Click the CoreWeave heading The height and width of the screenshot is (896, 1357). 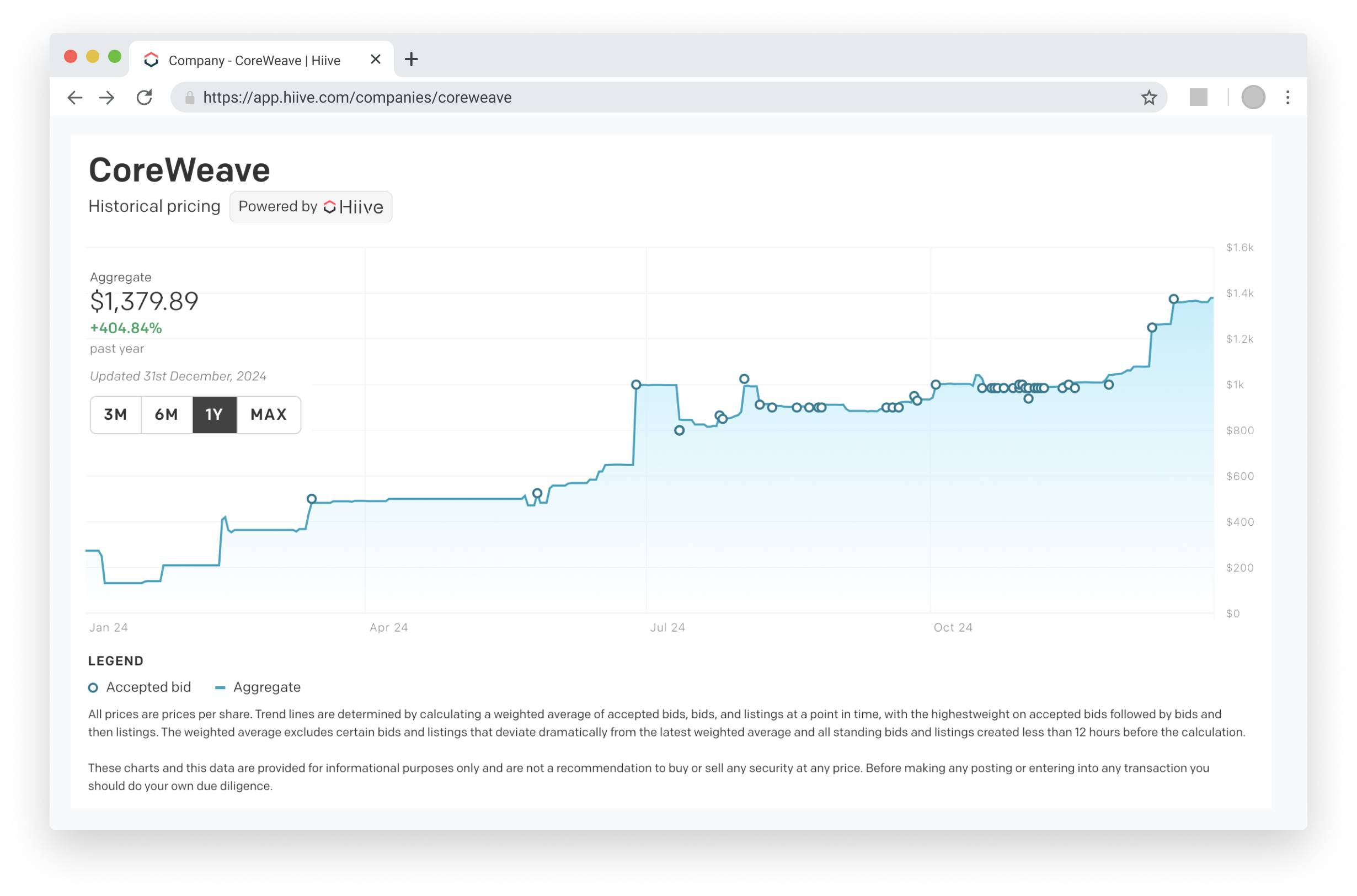click(x=179, y=170)
